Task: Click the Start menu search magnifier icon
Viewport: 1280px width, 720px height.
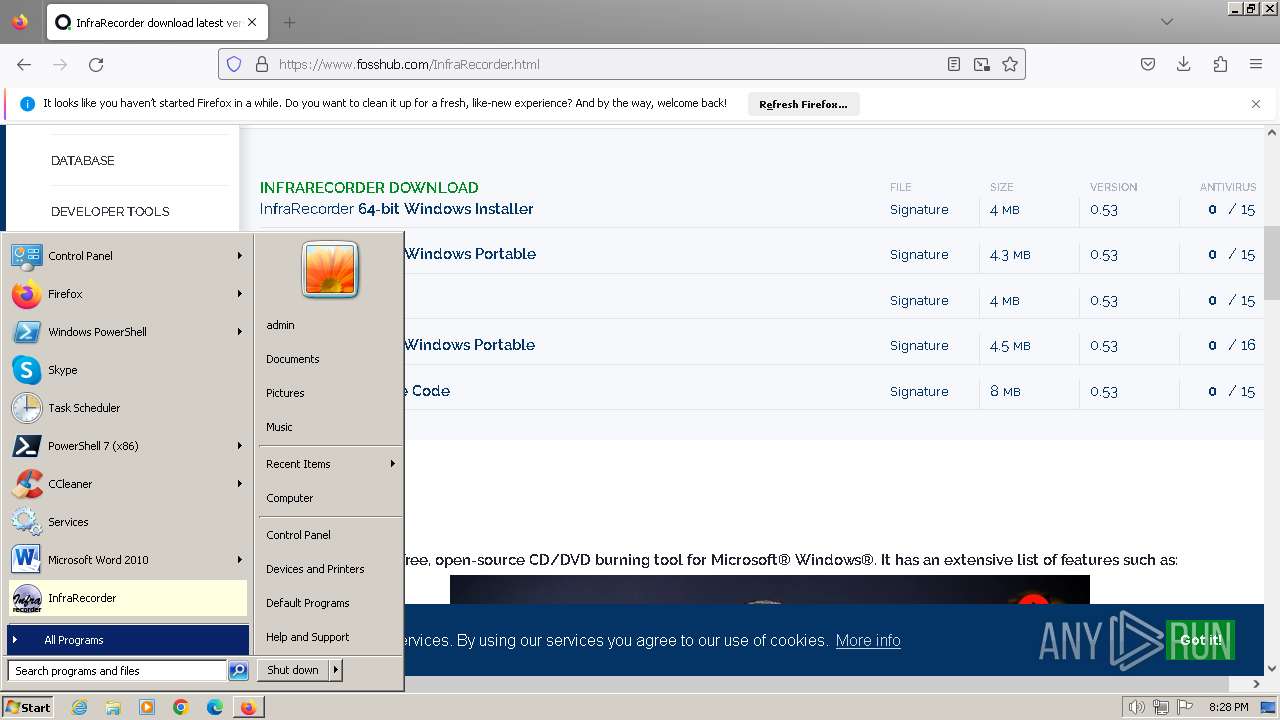Action: [238, 671]
